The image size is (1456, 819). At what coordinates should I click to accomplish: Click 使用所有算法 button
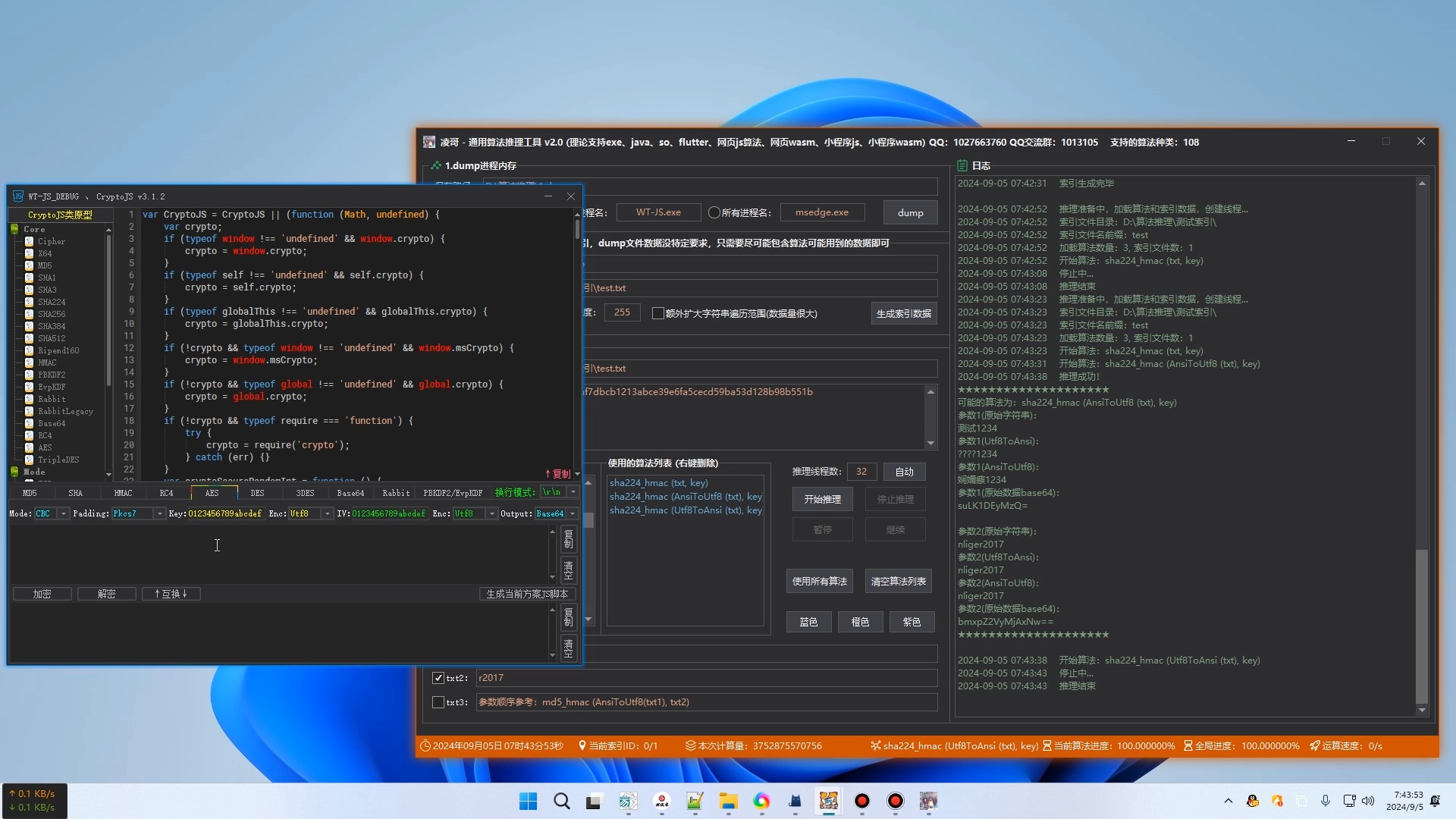click(x=820, y=581)
